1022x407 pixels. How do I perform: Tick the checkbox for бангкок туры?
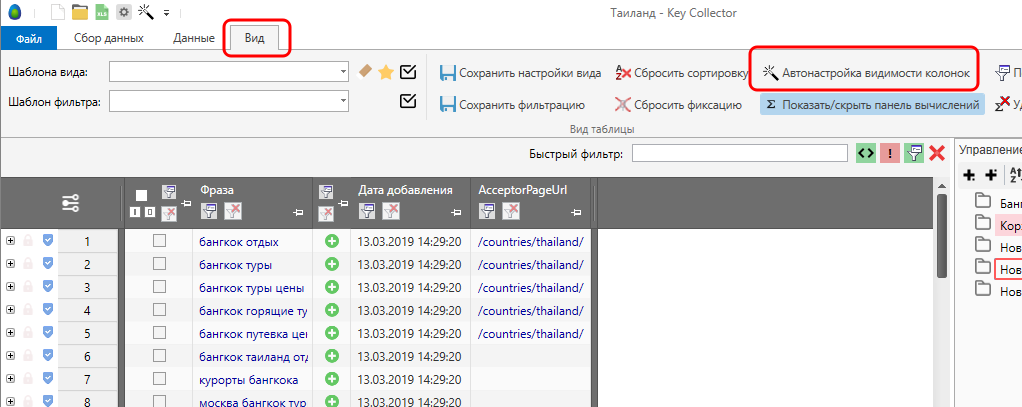click(159, 264)
